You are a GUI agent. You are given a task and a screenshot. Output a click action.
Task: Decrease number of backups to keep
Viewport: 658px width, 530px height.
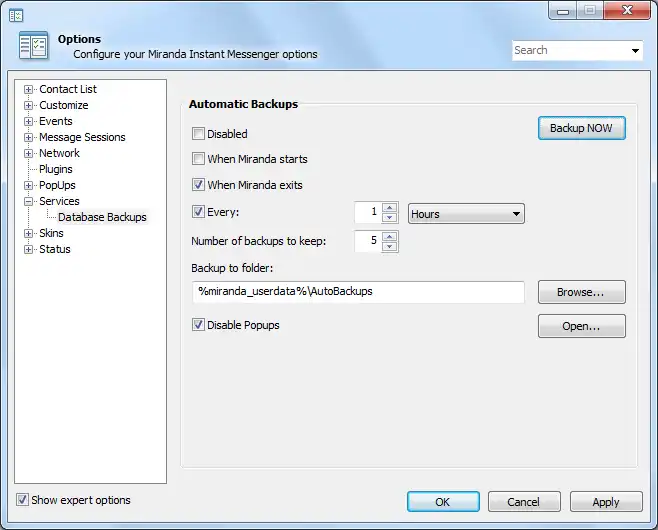coord(390,246)
